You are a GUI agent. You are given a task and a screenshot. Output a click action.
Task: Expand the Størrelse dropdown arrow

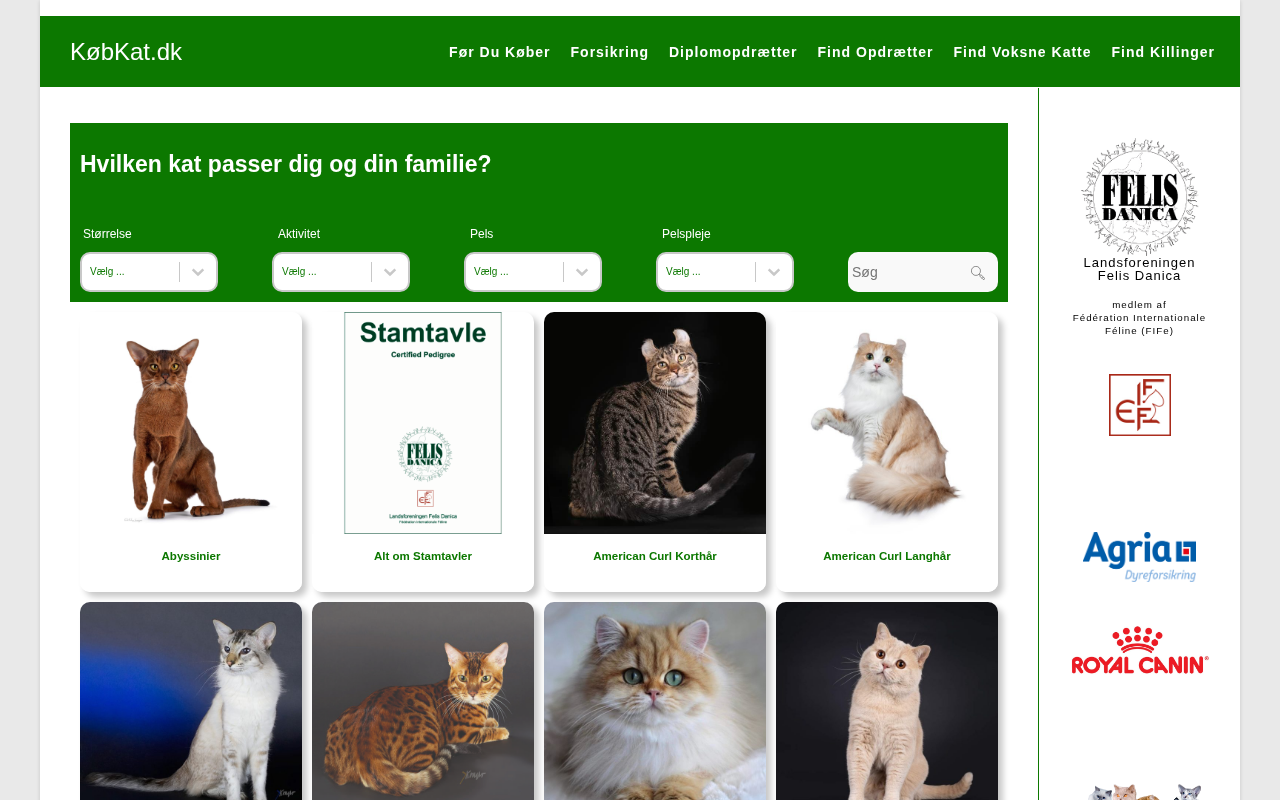(198, 272)
